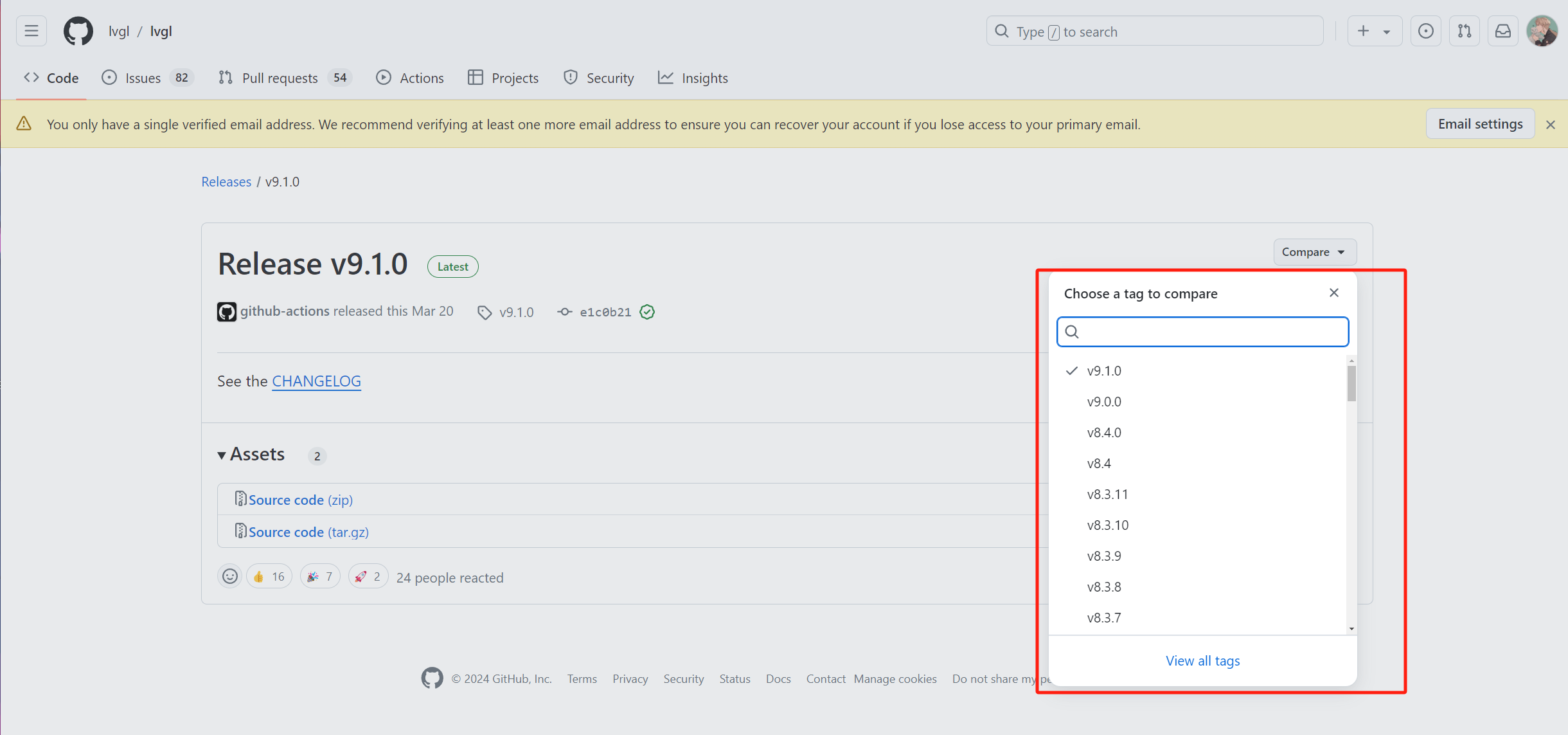Open the Insights tab
The image size is (1568, 735).
(x=693, y=78)
